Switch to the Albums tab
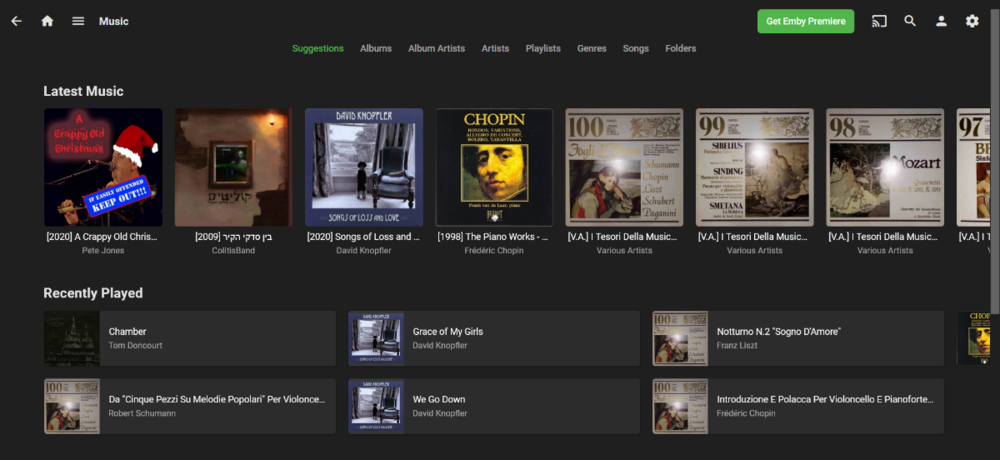The height and width of the screenshot is (460, 1000). [x=376, y=48]
